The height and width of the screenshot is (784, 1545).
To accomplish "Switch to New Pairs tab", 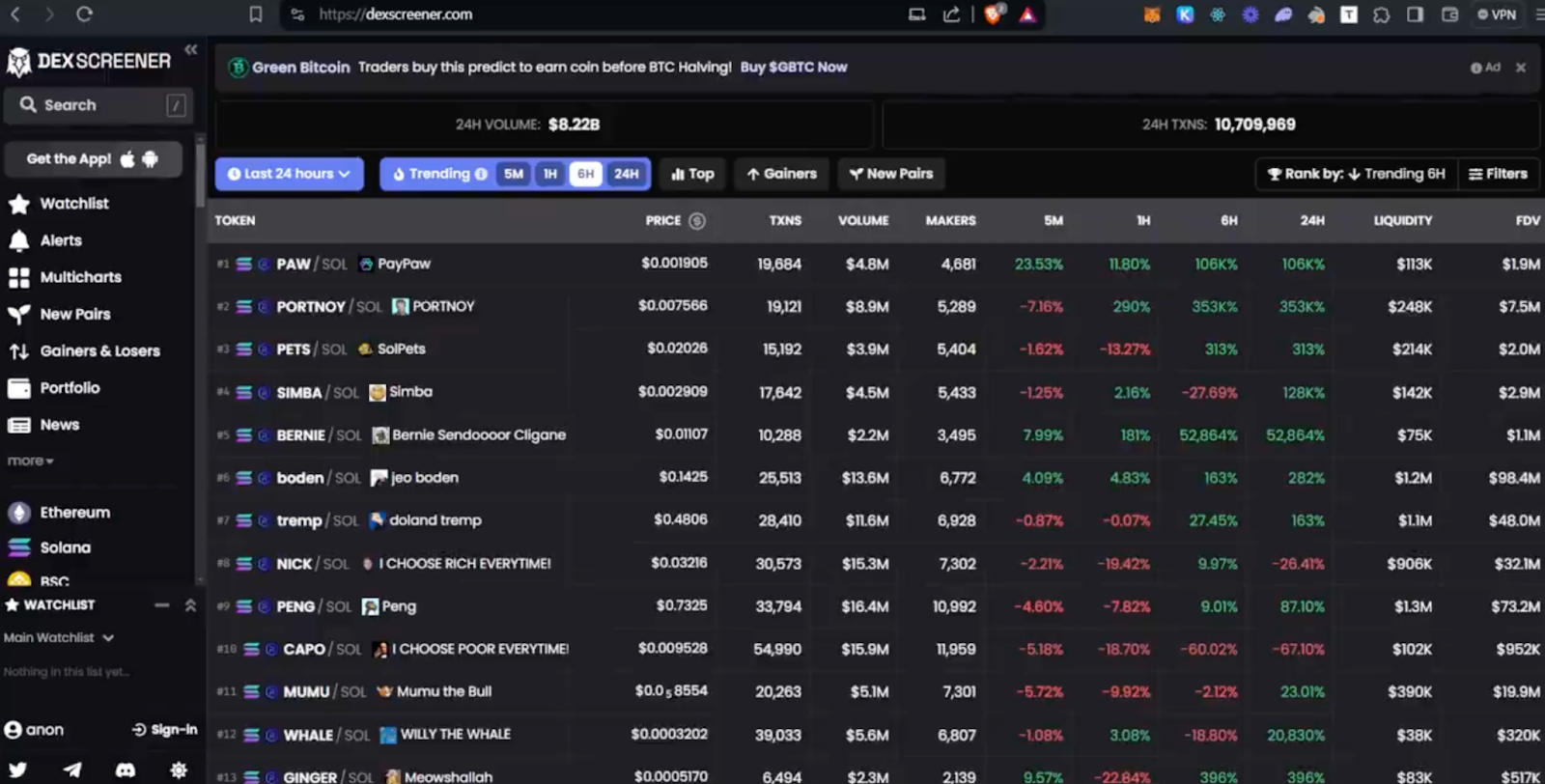I will pyautogui.click(x=891, y=174).
